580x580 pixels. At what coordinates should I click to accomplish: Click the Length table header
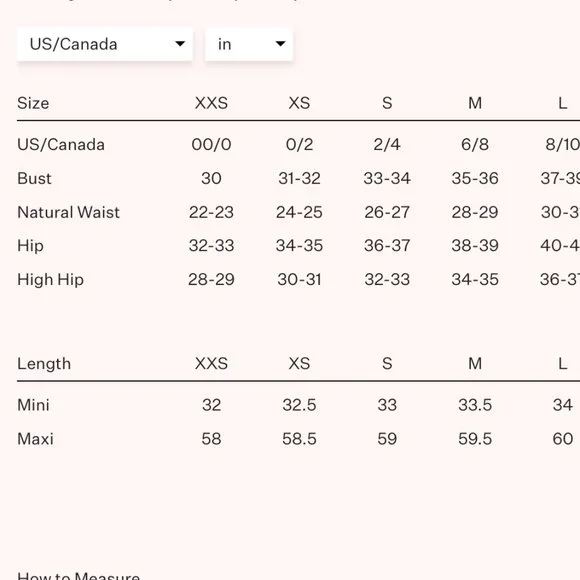coord(44,364)
